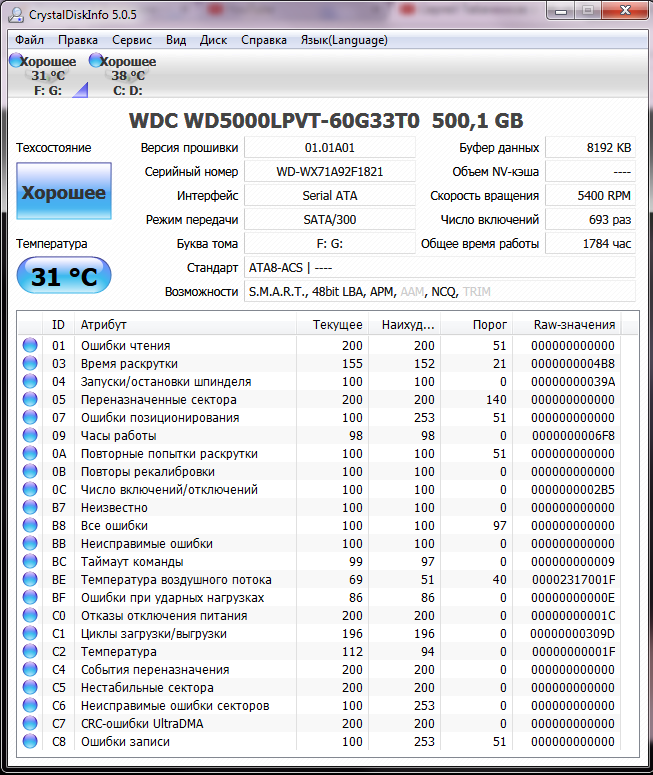Screen dimensions: 653x775
Task: Open the Файл menu
Action: click(x=29, y=40)
